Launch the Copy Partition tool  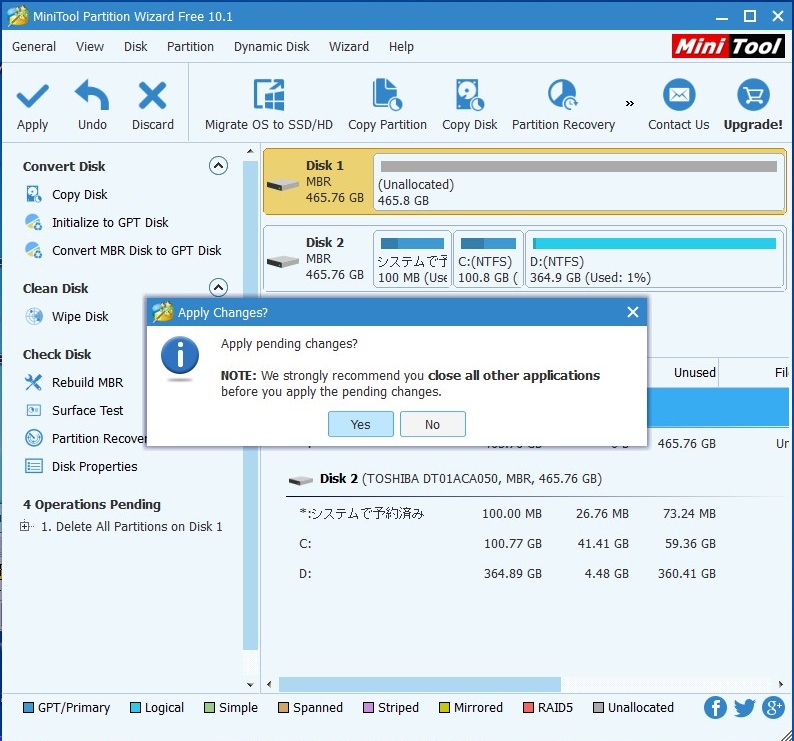(387, 104)
